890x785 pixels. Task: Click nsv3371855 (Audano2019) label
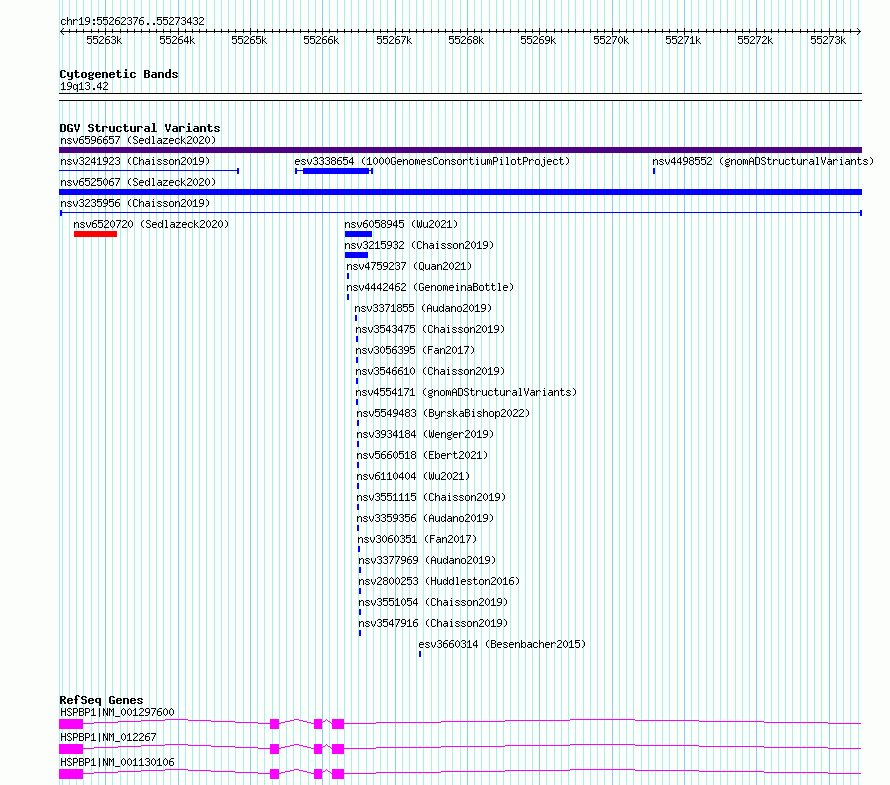(423, 308)
